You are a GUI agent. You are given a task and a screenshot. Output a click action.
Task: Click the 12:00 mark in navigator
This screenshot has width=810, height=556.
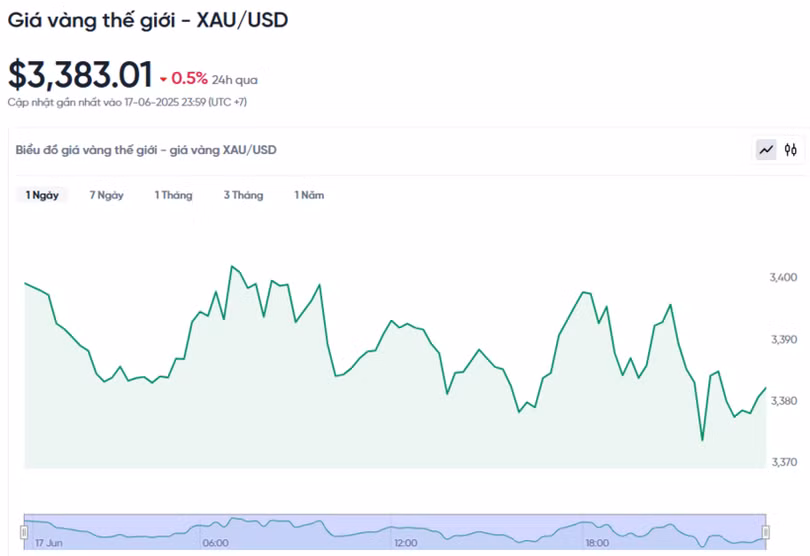point(405,543)
